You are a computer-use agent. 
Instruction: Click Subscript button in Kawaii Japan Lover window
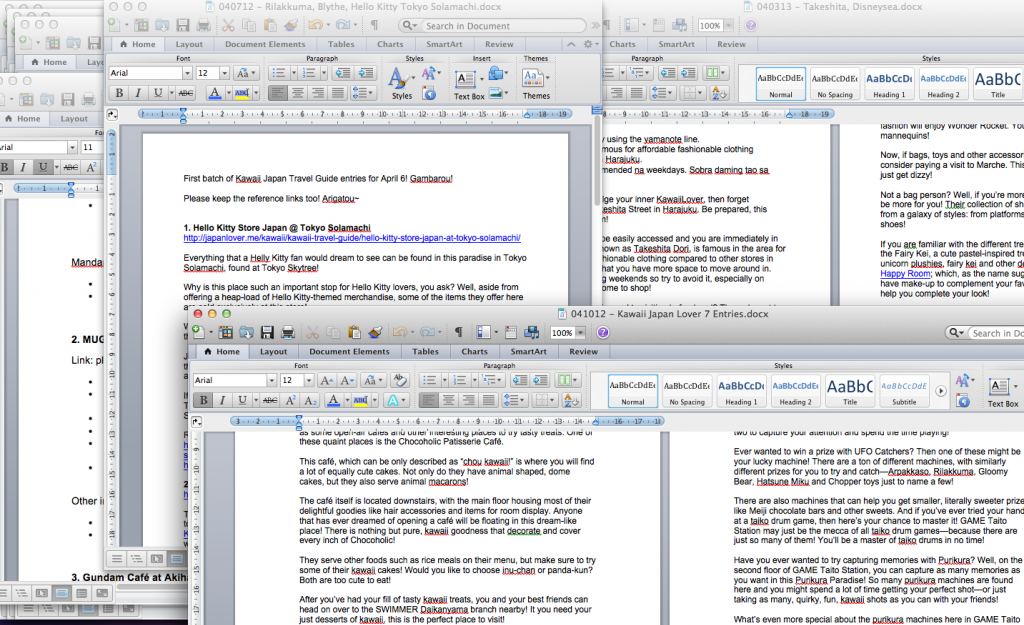(311, 400)
